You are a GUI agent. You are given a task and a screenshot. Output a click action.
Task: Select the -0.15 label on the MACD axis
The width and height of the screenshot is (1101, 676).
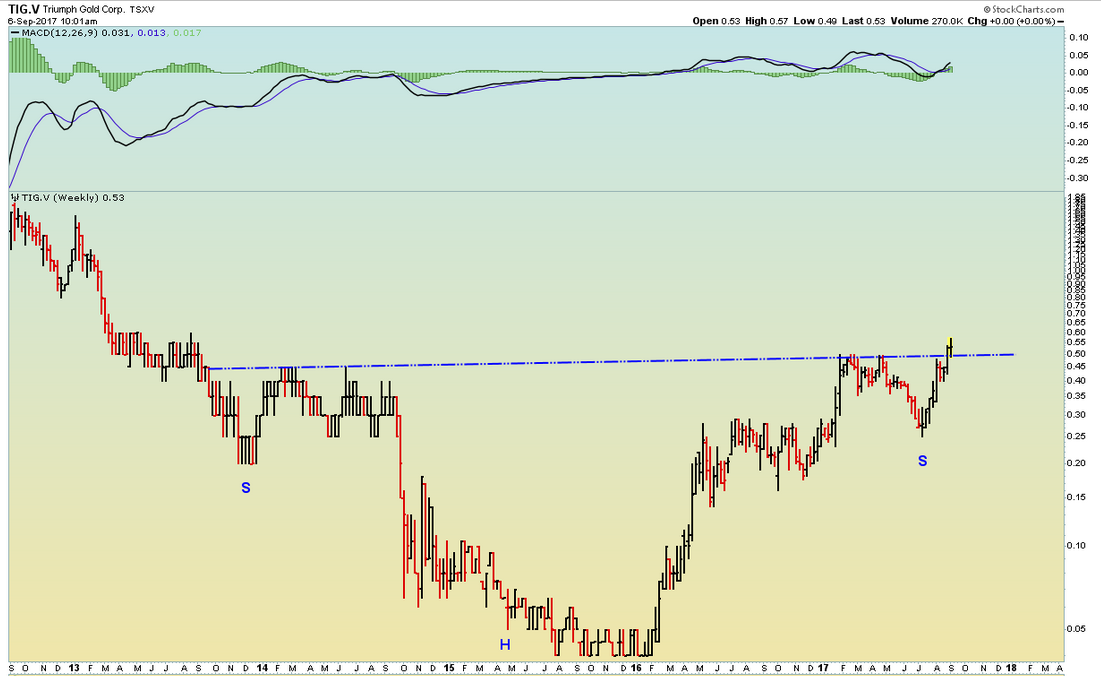[x=1077, y=126]
